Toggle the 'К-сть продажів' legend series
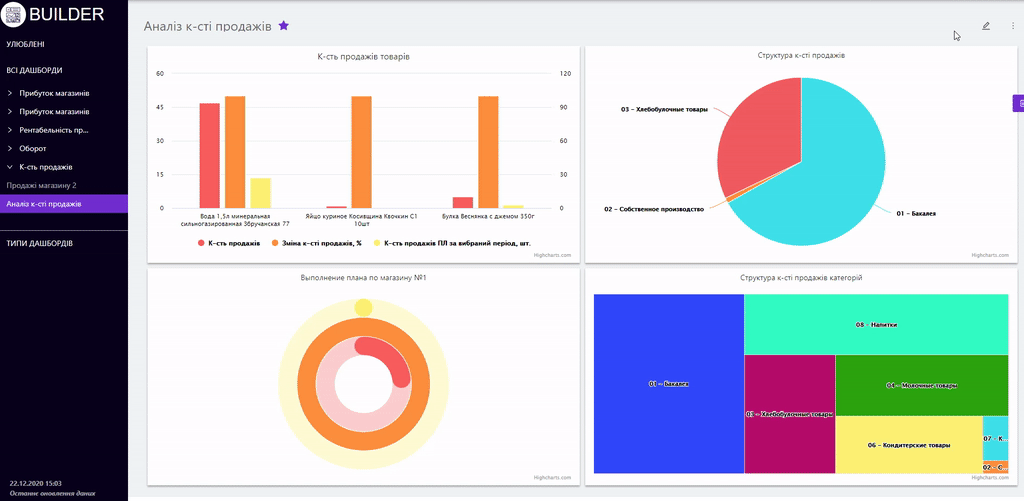The image size is (1024, 502). pyautogui.click(x=230, y=243)
